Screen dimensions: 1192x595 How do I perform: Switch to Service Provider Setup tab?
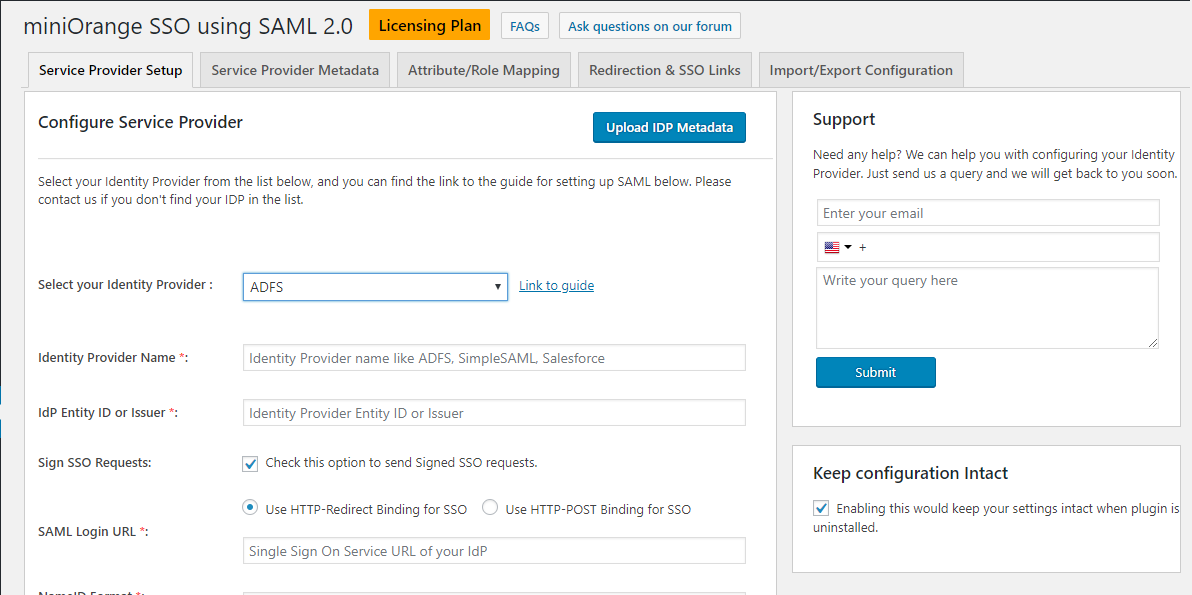110,70
